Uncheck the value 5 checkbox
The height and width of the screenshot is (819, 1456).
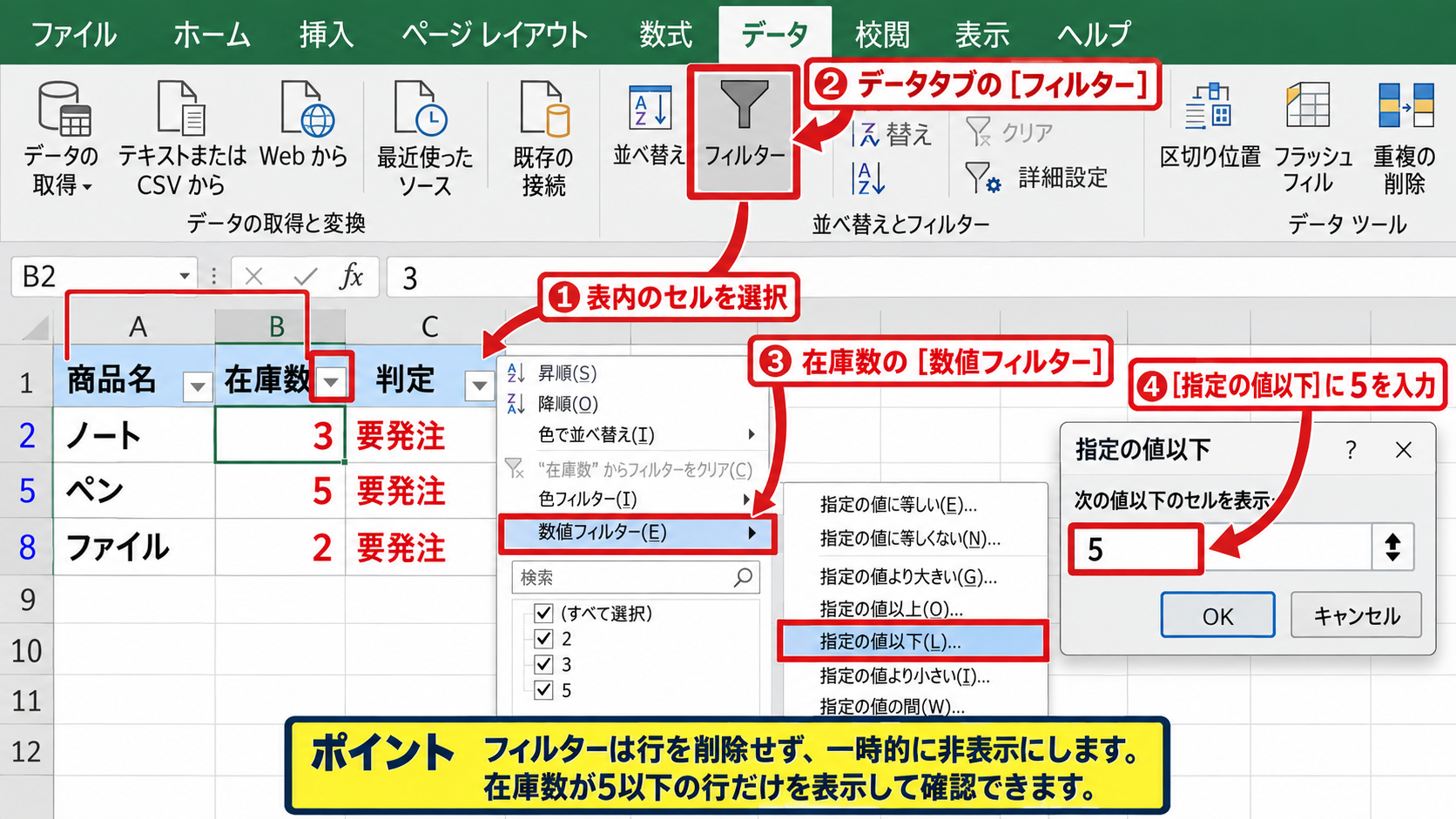tap(544, 690)
